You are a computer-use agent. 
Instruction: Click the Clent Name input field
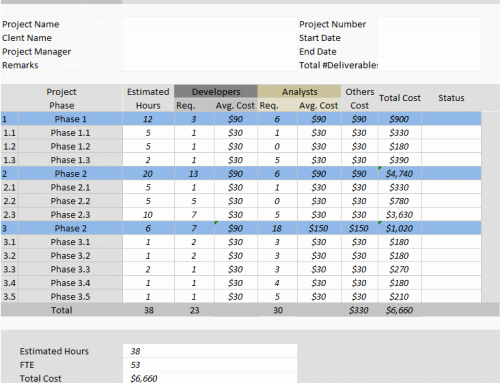click(x=210, y=38)
